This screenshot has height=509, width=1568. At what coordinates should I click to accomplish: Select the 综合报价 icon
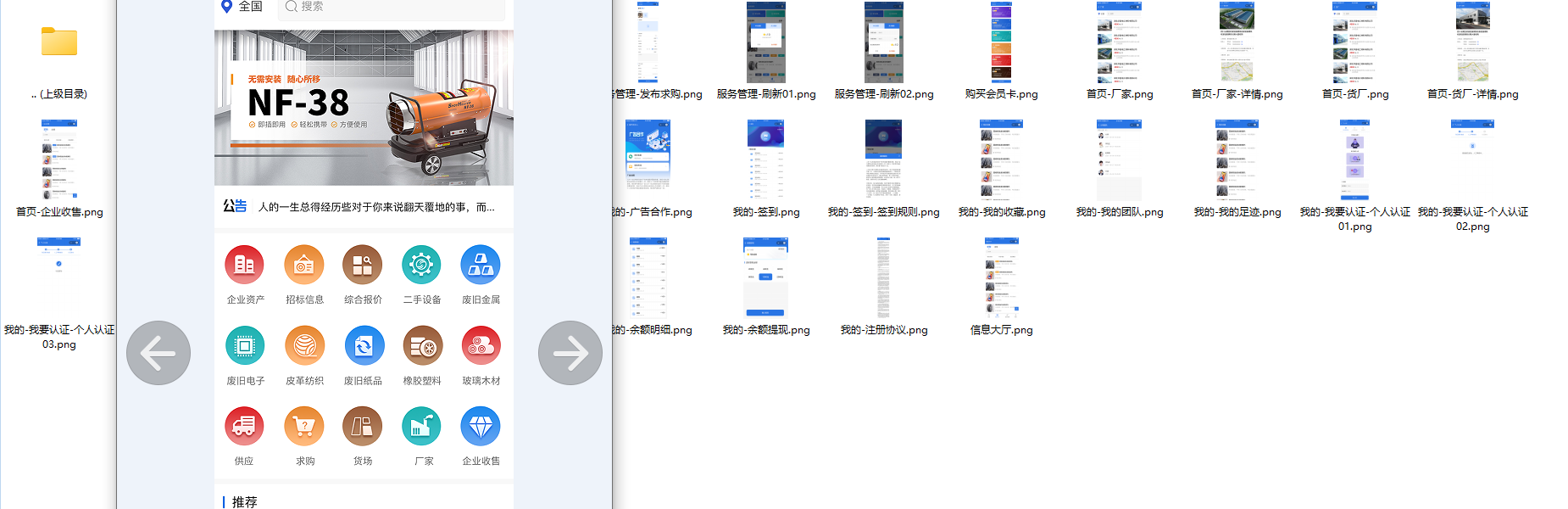coord(363,266)
